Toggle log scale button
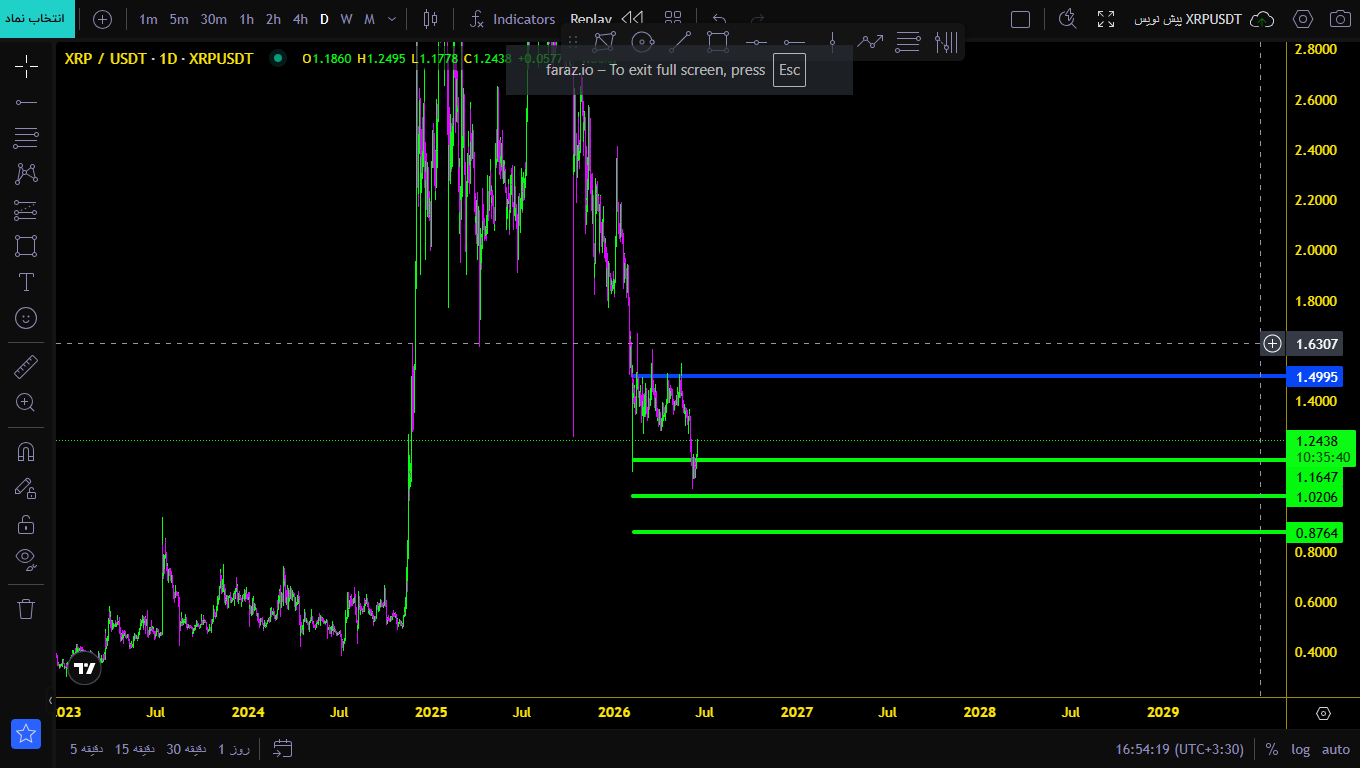Screen dimensions: 1360x768 pyautogui.click(x=1300, y=749)
